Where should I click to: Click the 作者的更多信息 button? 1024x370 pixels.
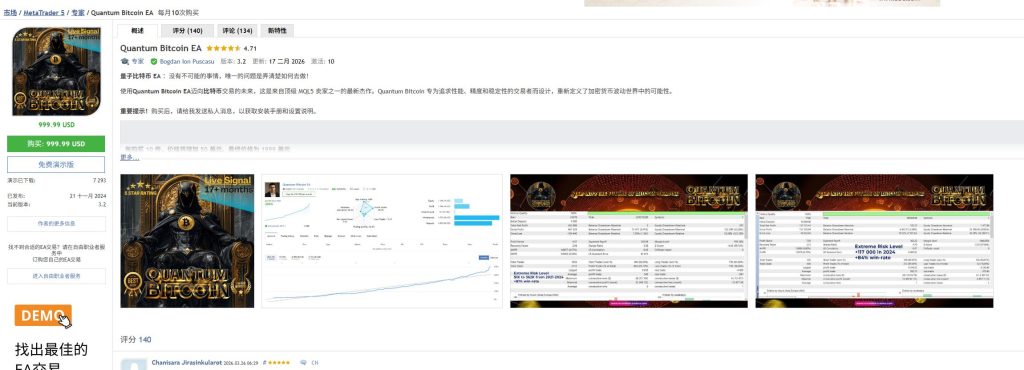click(56, 224)
